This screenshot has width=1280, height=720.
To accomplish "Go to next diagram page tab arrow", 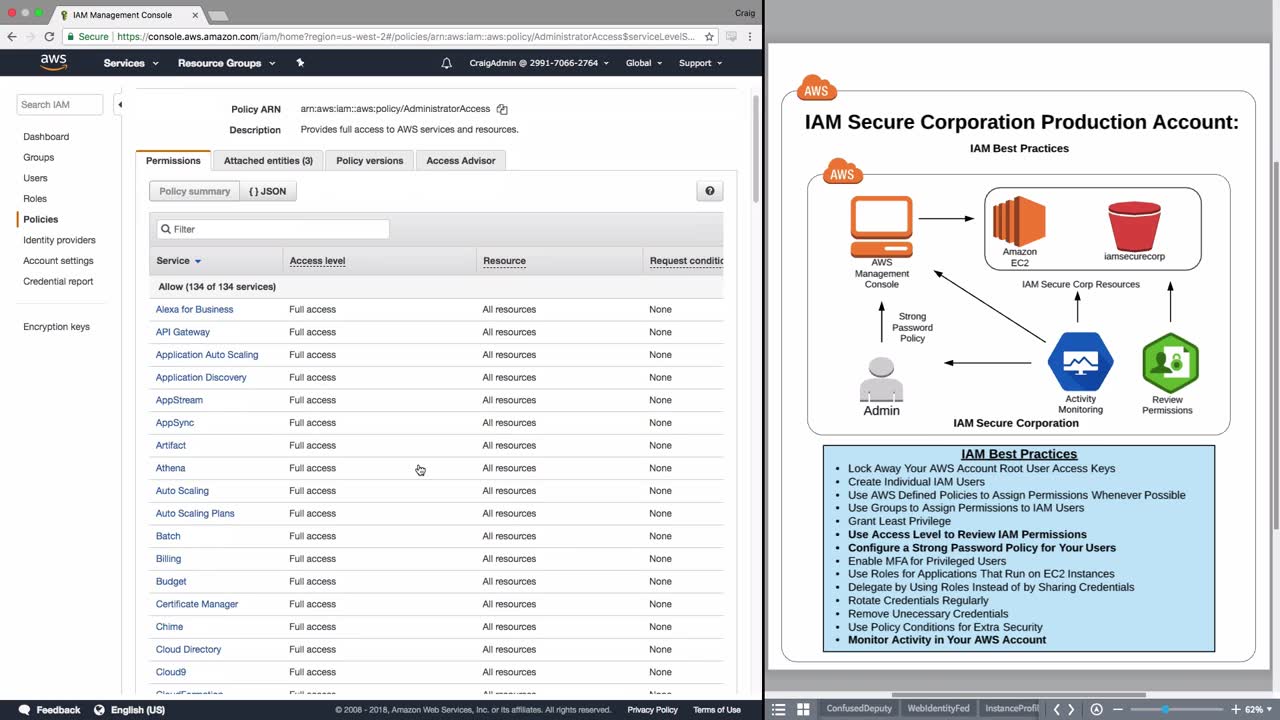I will [1071, 710].
